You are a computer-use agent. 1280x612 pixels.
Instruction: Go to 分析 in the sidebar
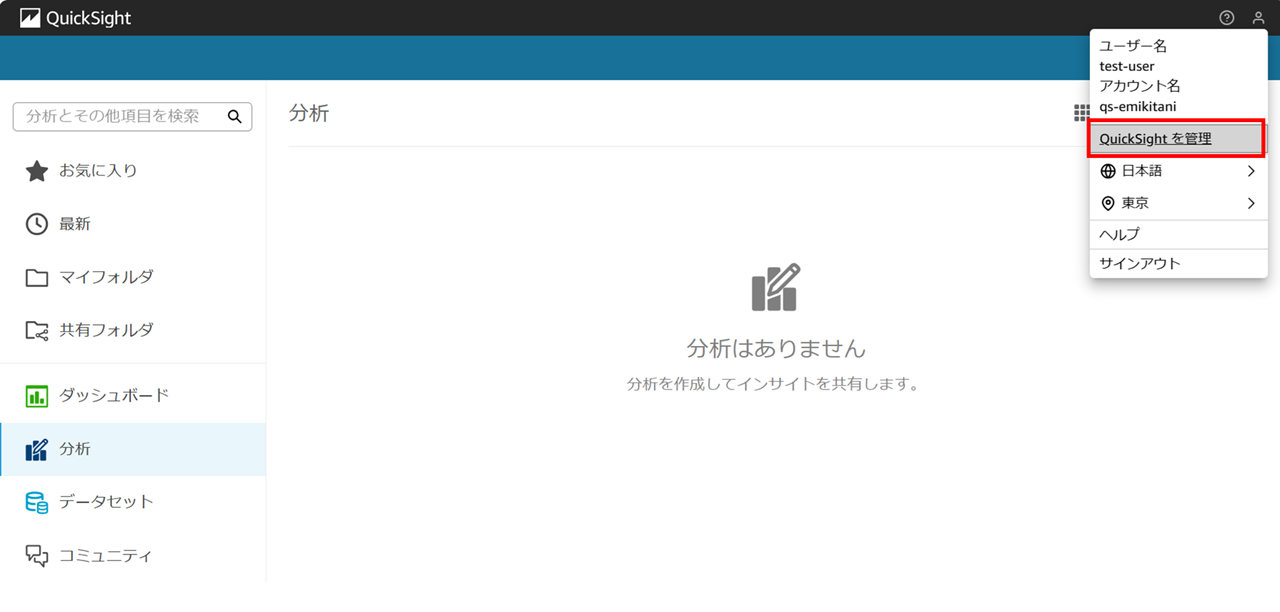point(133,449)
